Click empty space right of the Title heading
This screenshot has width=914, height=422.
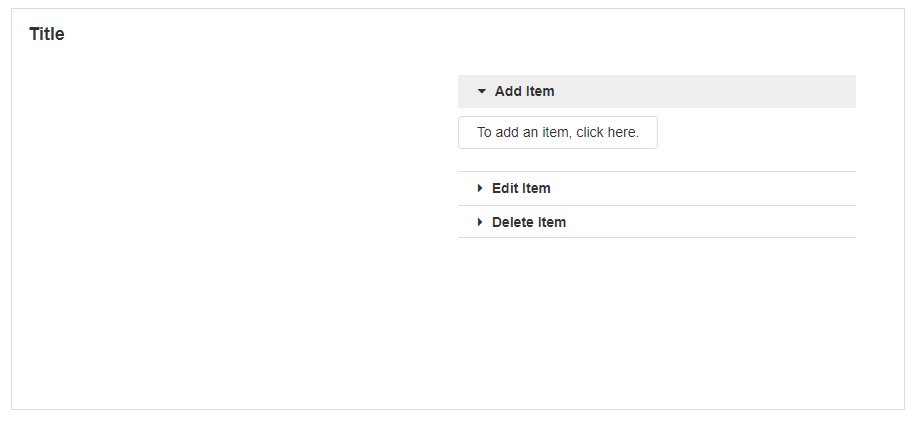(x=450, y=34)
